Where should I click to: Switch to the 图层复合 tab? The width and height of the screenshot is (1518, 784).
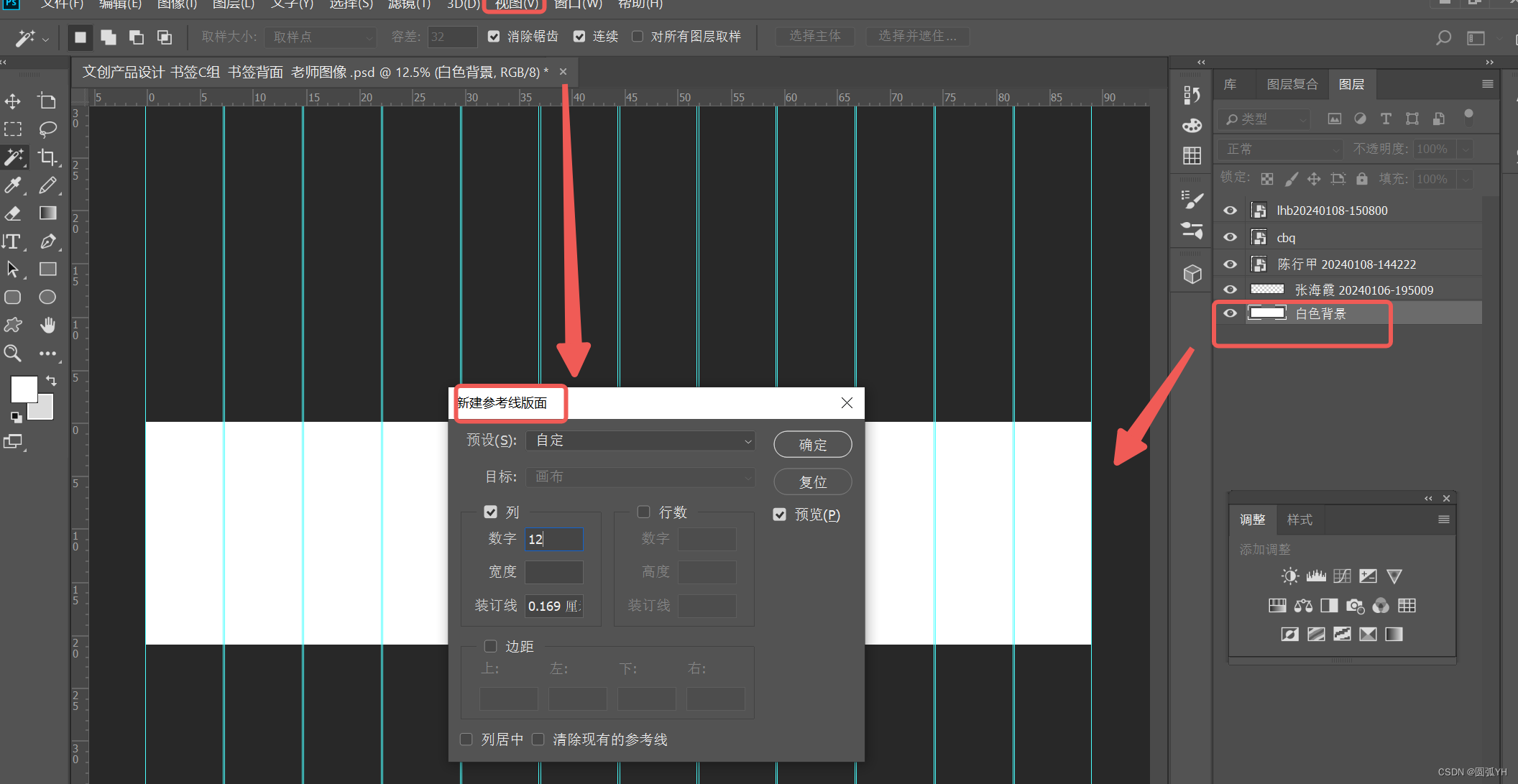1292,84
